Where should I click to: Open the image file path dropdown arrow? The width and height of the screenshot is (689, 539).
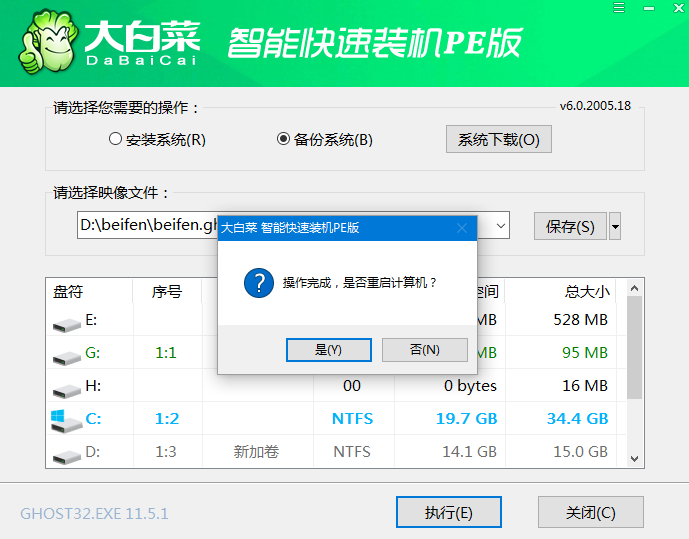click(500, 226)
